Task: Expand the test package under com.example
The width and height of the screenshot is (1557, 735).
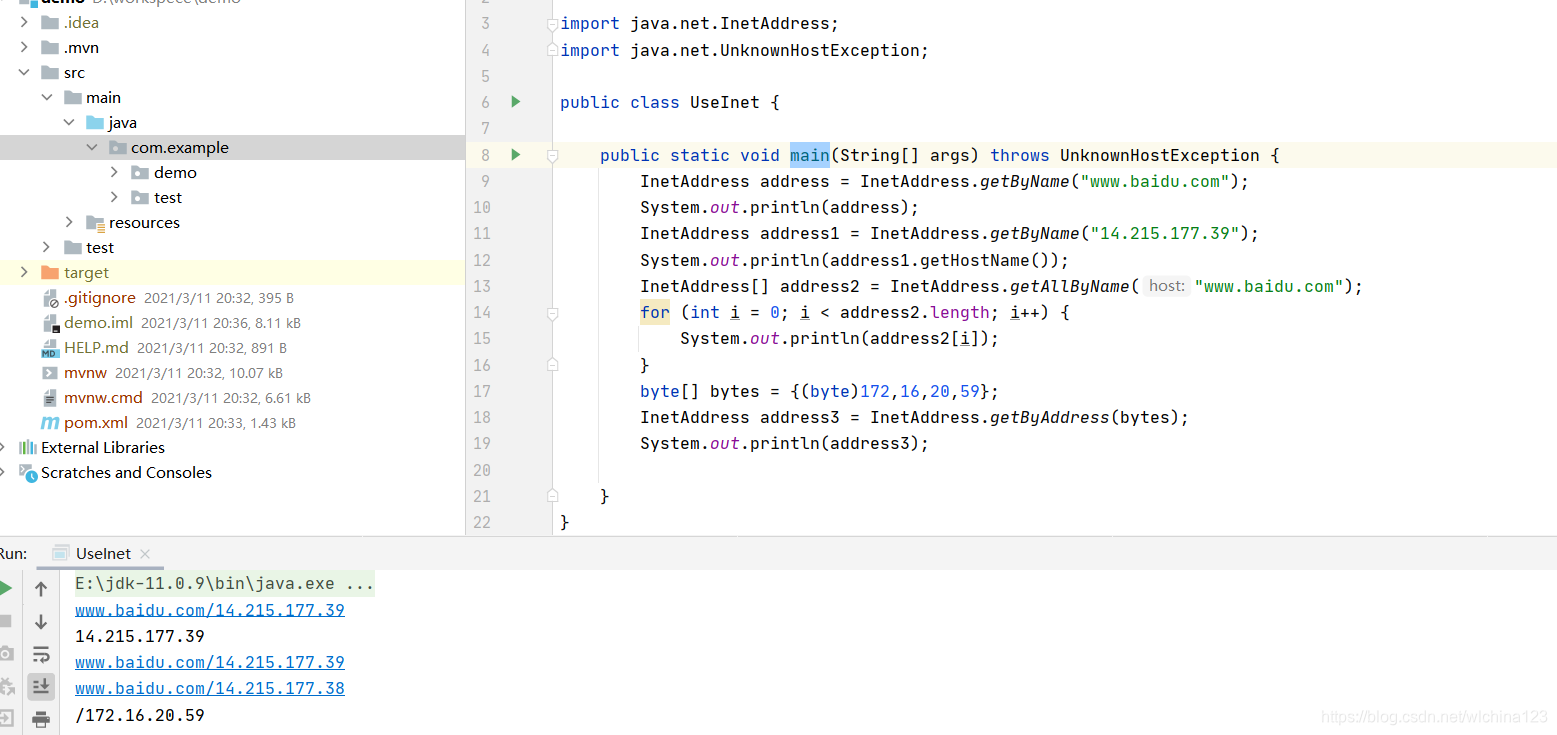Action: click(114, 197)
